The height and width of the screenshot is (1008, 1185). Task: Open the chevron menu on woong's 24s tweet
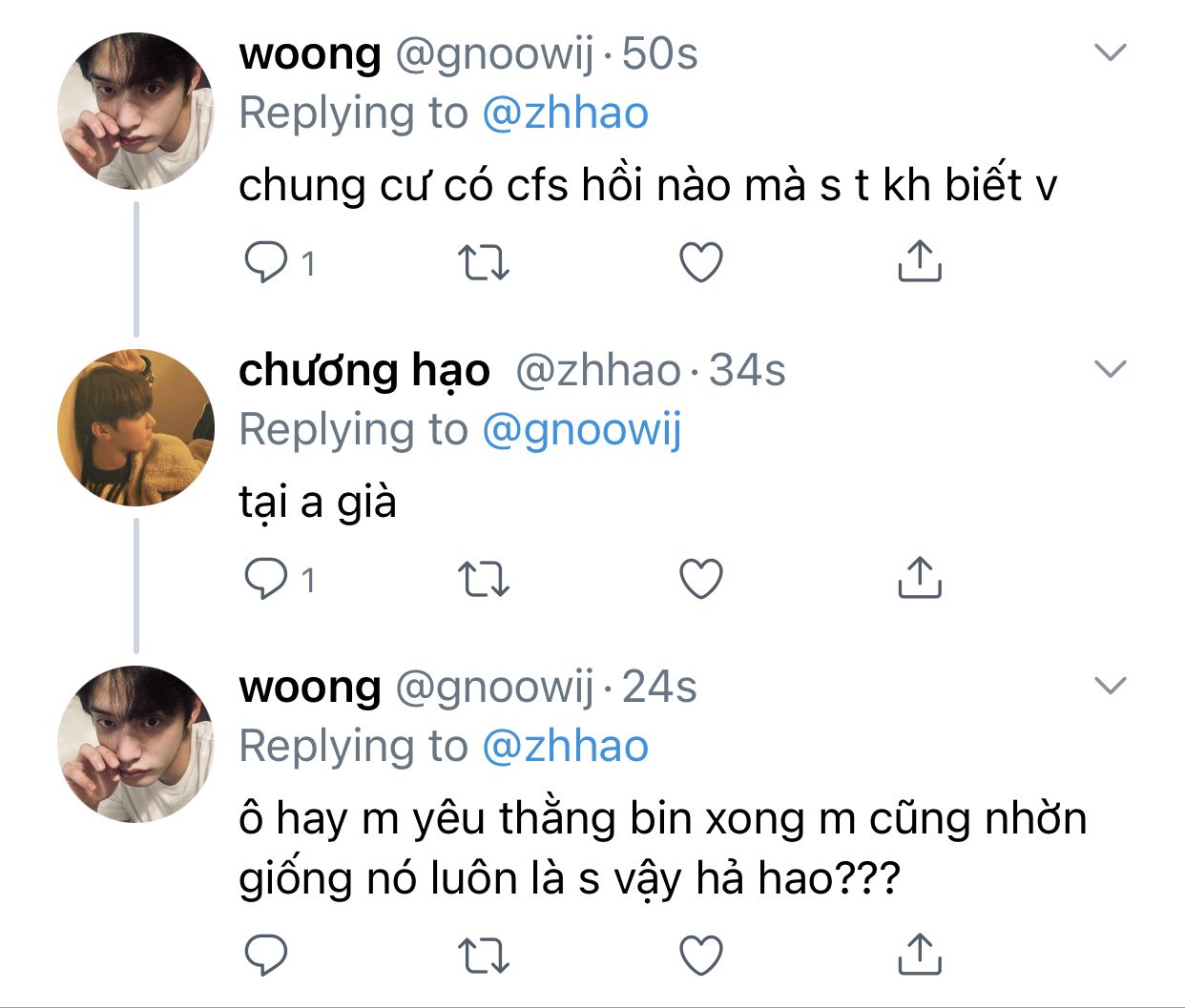1111,686
